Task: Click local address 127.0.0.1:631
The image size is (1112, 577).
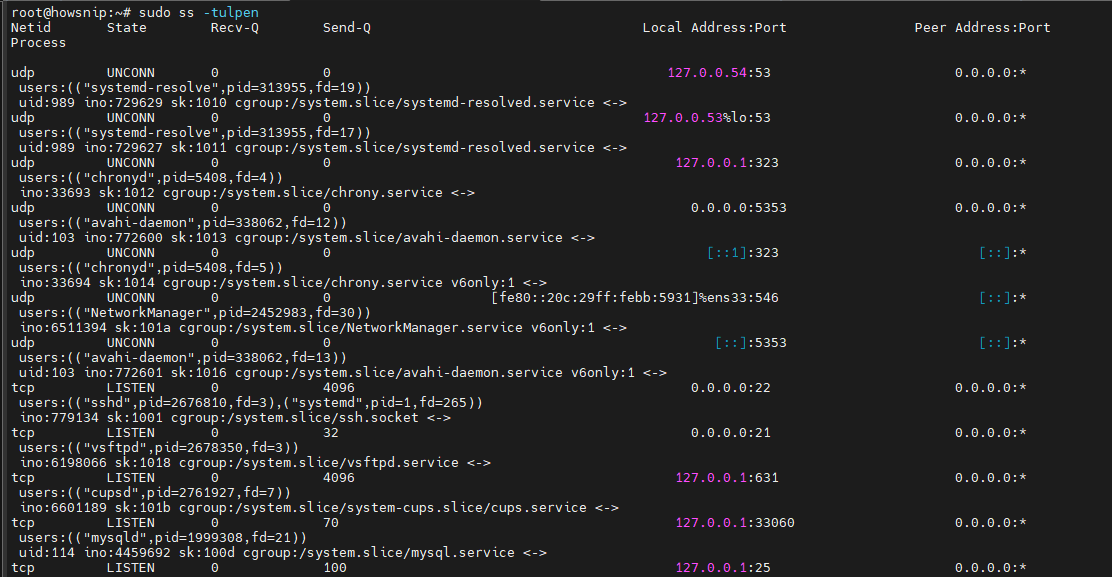Action: pos(727,478)
